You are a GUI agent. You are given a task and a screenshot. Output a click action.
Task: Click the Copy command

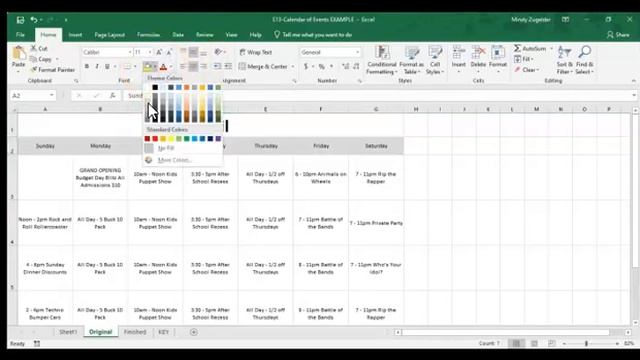(41, 59)
